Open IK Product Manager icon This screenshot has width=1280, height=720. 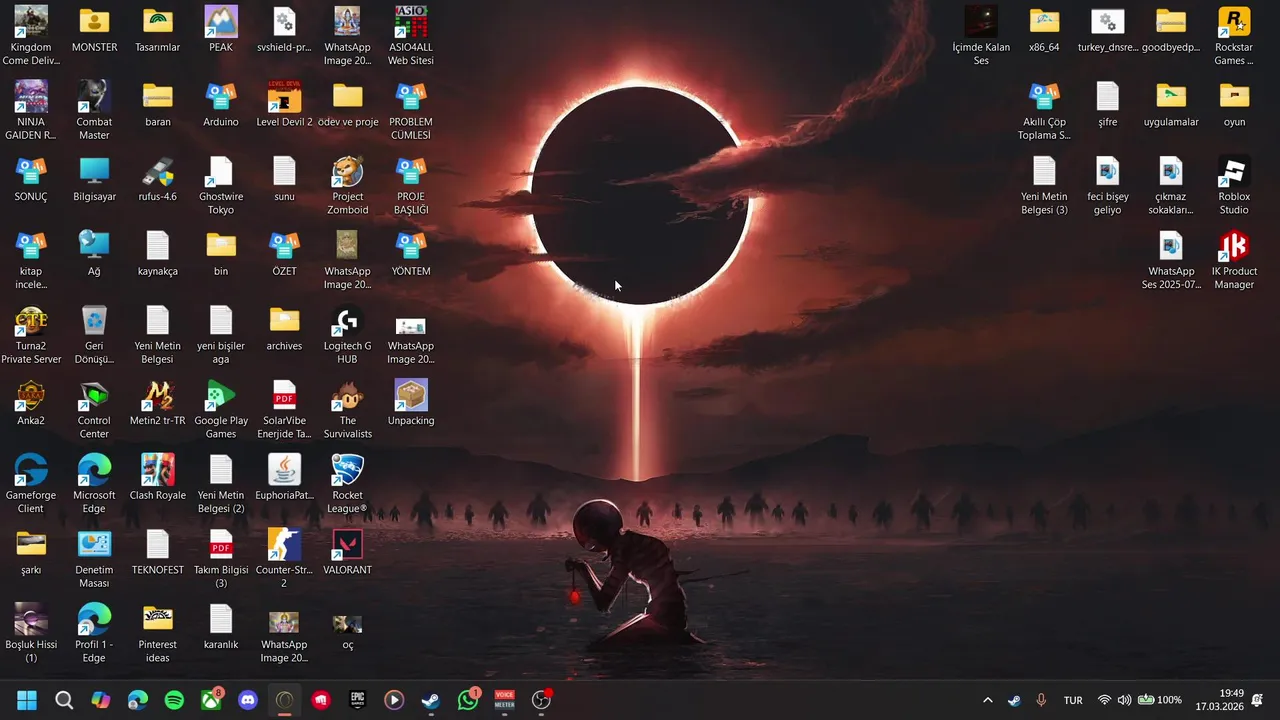pos(1234,260)
